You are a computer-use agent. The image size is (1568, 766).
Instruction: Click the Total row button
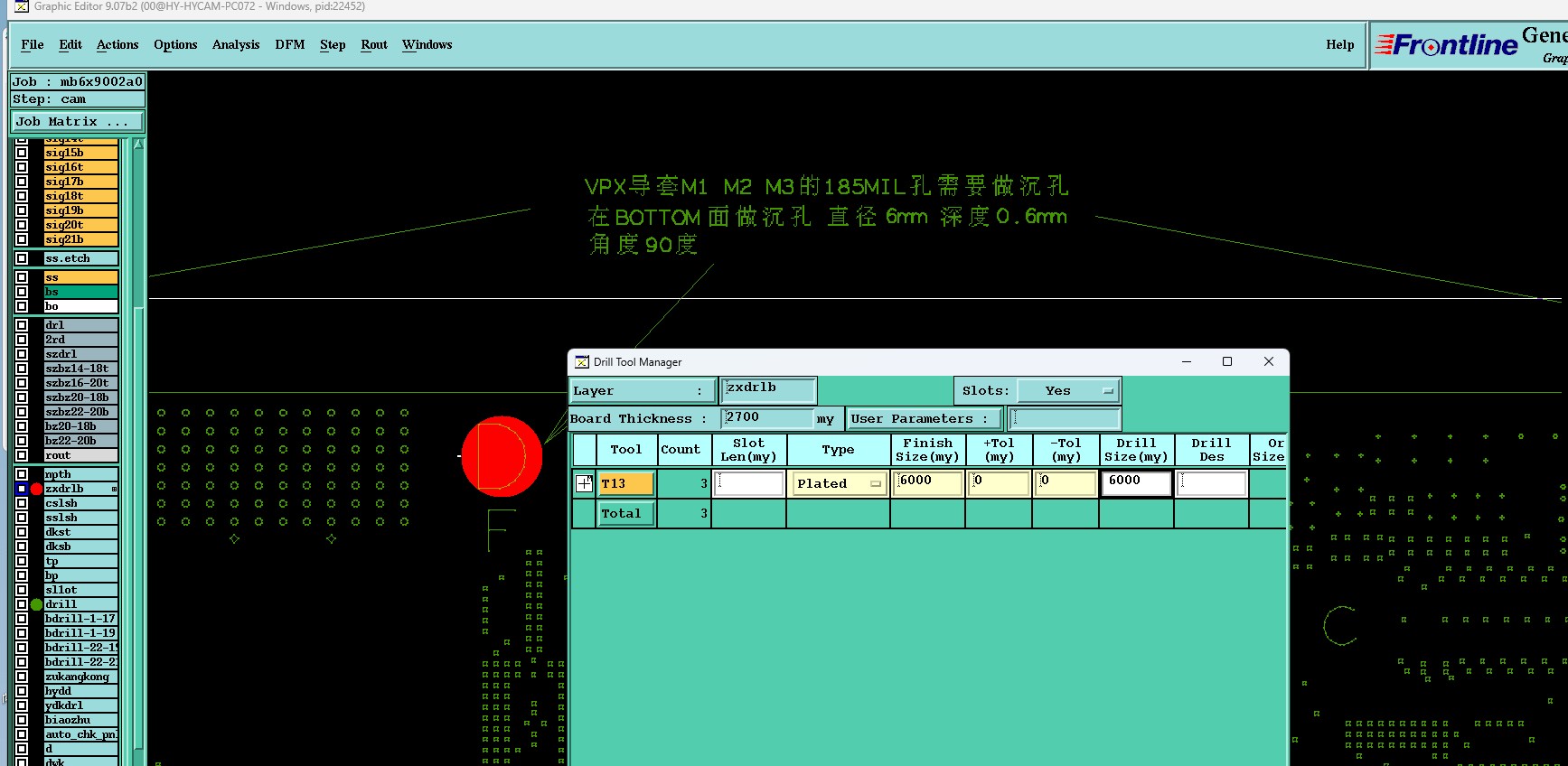626,513
